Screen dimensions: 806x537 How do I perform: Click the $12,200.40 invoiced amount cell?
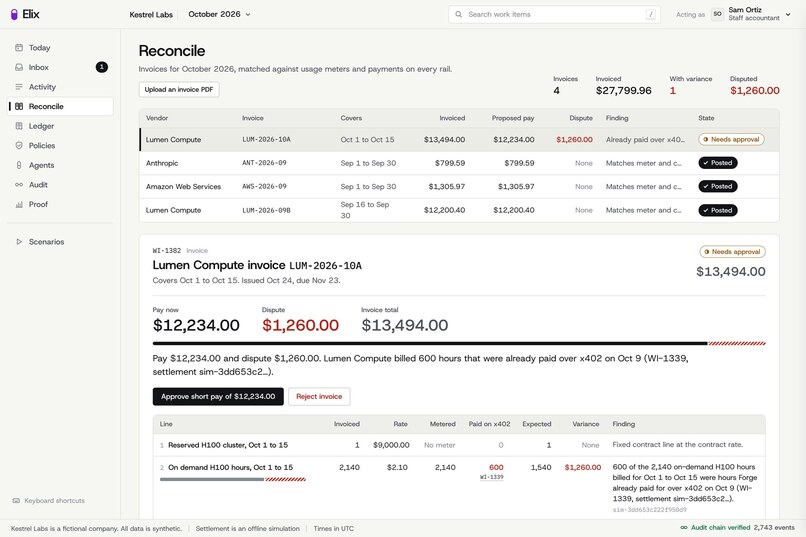444,210
